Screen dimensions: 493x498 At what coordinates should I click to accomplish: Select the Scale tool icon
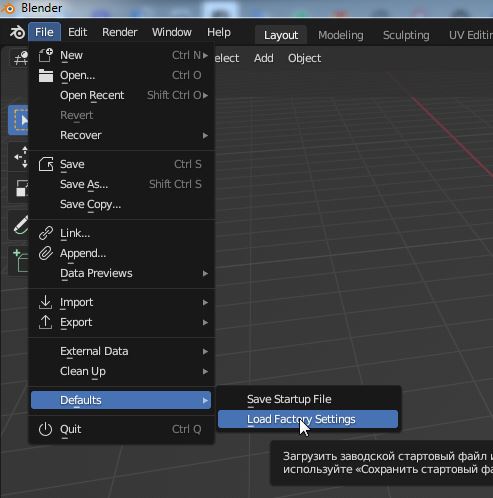point(20,188)
